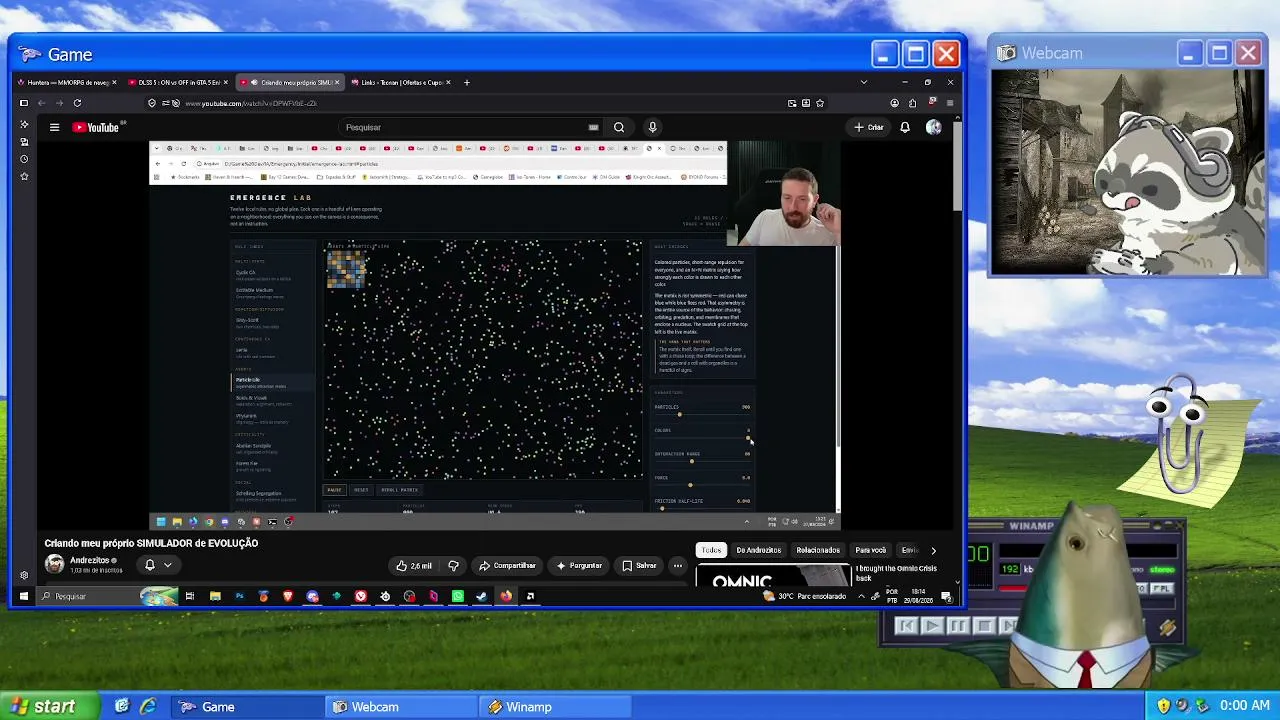Open the browser main menu icon
The width and height of the screenshot is (1280, 720).
[x=950, y=103]
